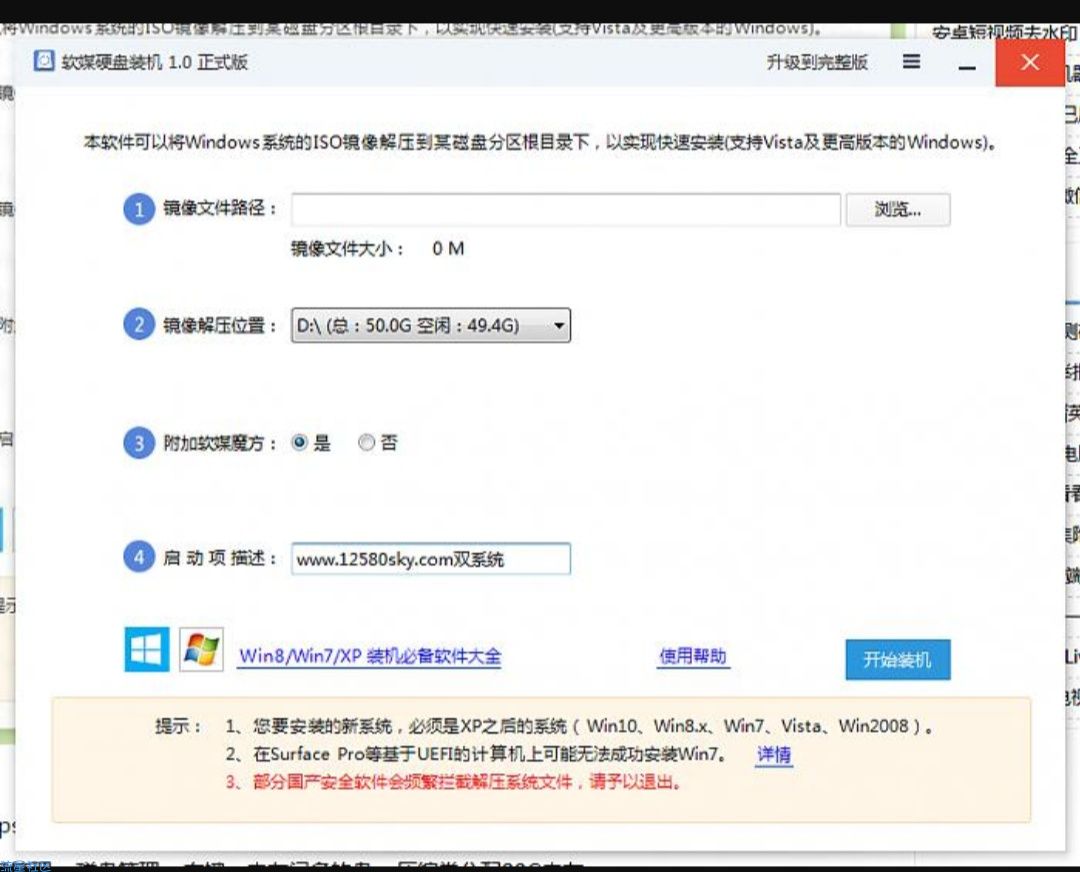Click 升级到完整版 upgrade link
This screenshot has width=1080, height=872.
click(817, 63)
